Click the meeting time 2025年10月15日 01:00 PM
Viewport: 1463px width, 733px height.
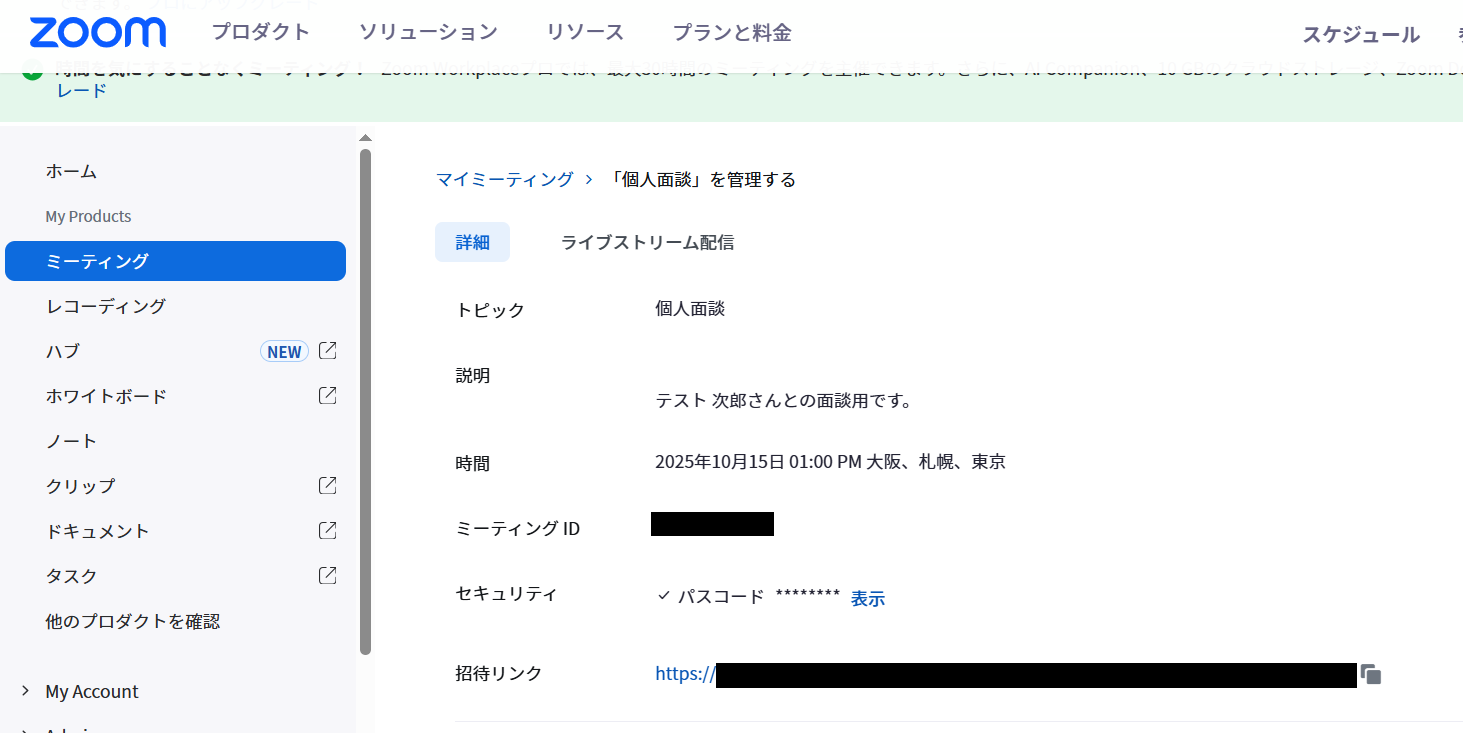tap(758, 462)
